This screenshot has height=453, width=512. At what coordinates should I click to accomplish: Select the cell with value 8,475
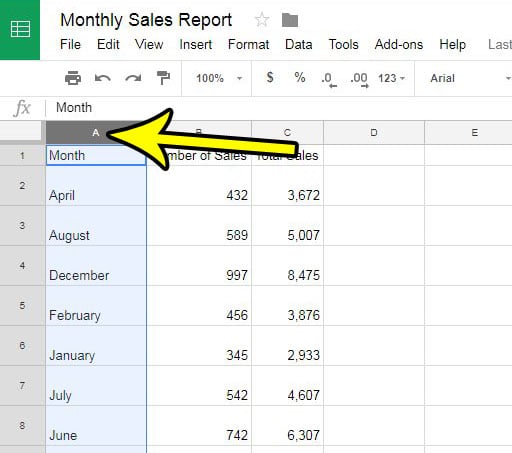[287, 266]
